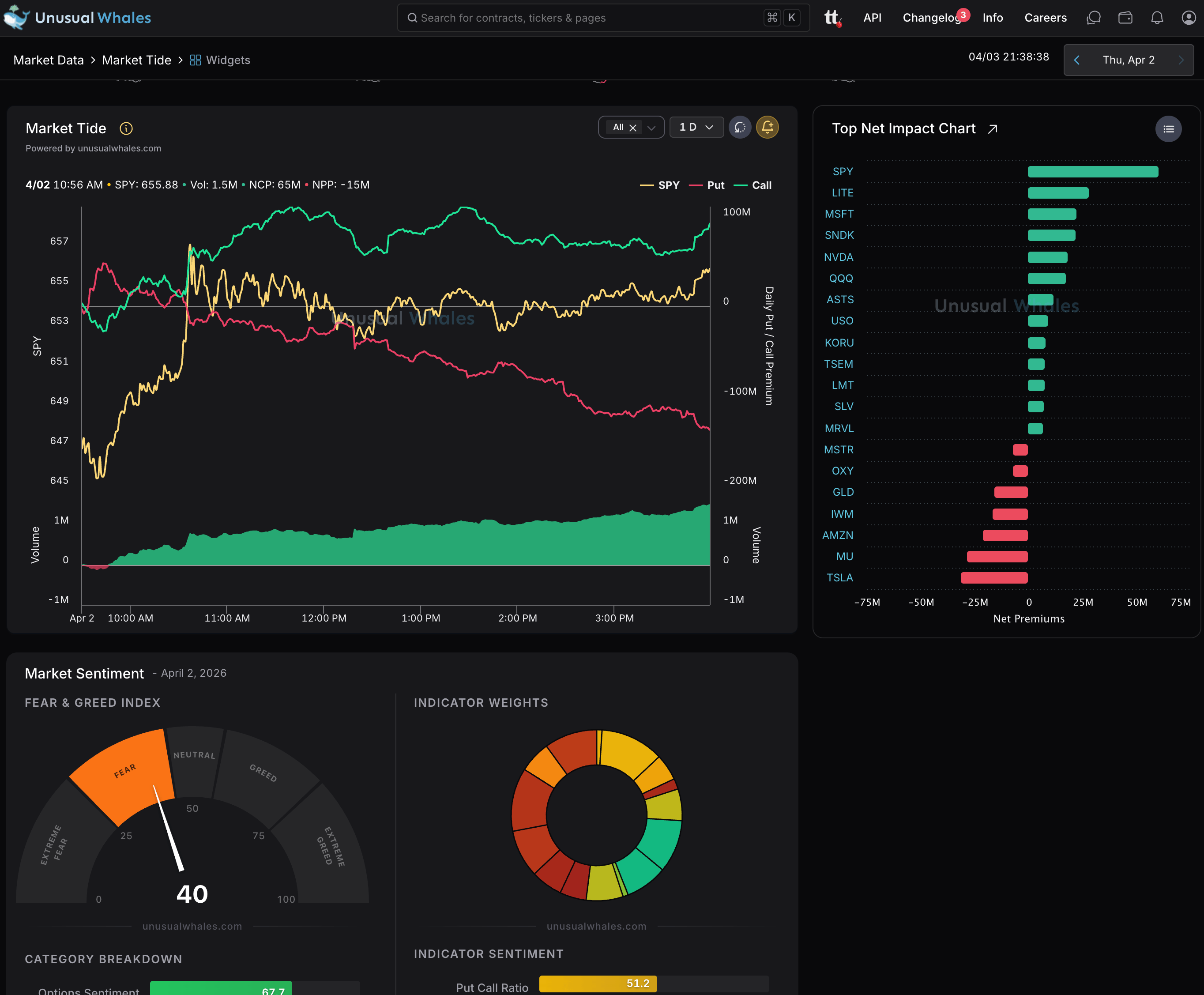
Task: Open the wallet icon in header
Action: click(x=1125, y=18)
